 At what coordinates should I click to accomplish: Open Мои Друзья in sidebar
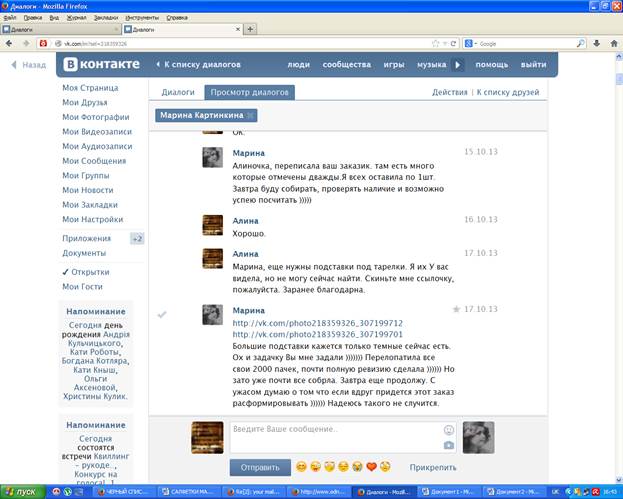click(x=85, y=103)
